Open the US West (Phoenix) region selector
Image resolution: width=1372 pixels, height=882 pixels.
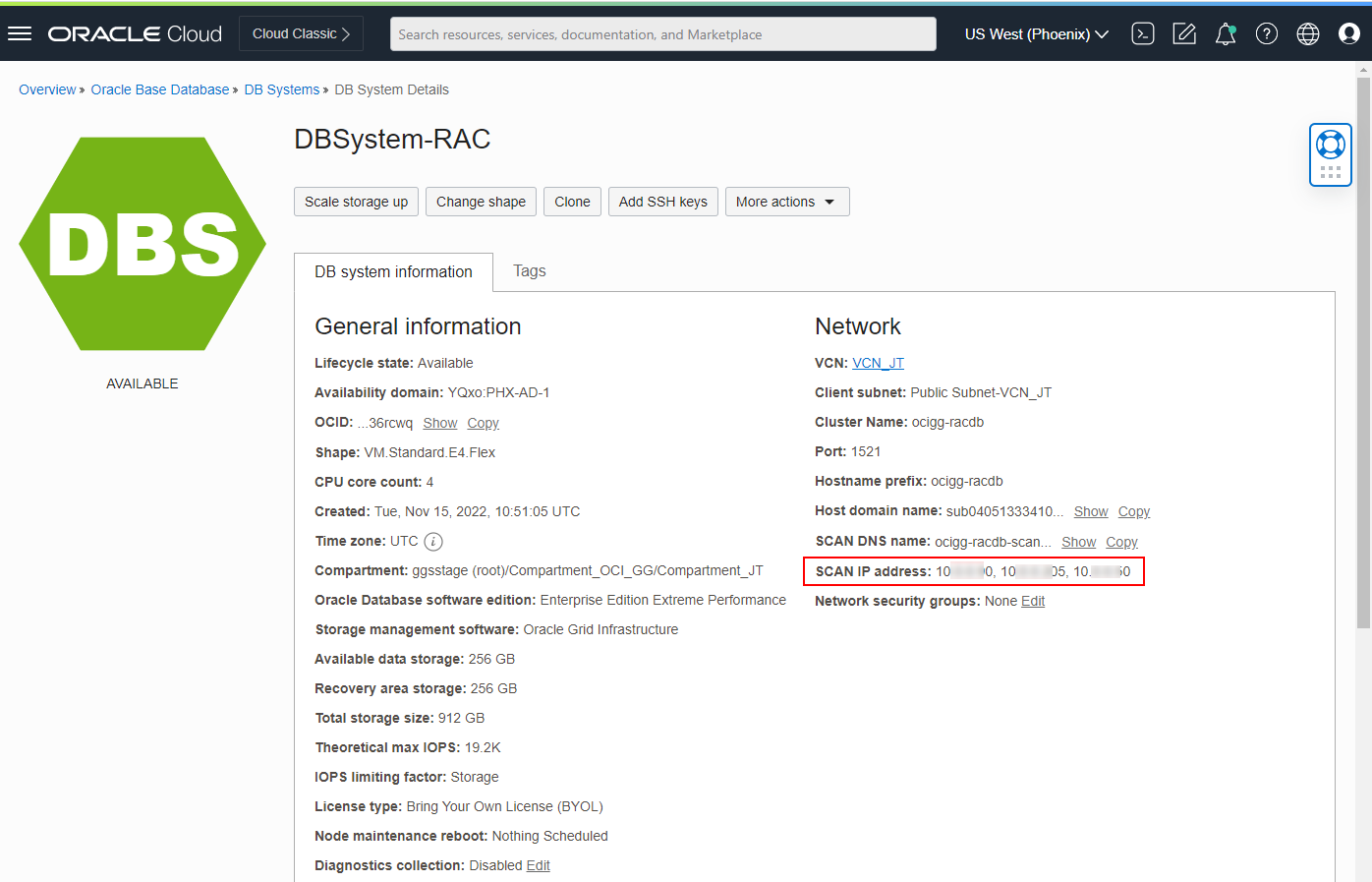pyautogui.click(x=1035, y=32)
